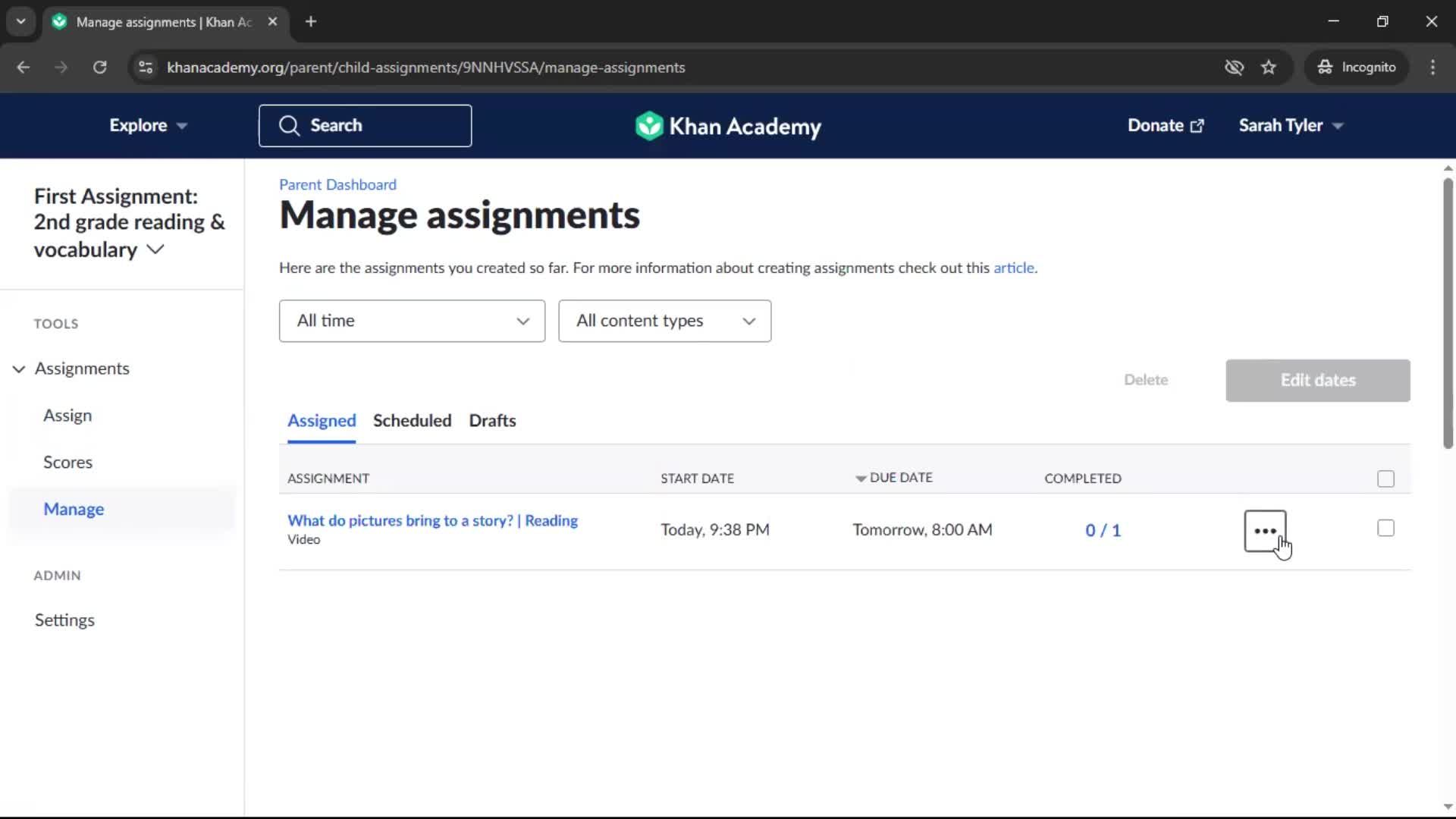The image size is (1456, 819).
Task: Go back to the previous page
Action: (24, 67)
